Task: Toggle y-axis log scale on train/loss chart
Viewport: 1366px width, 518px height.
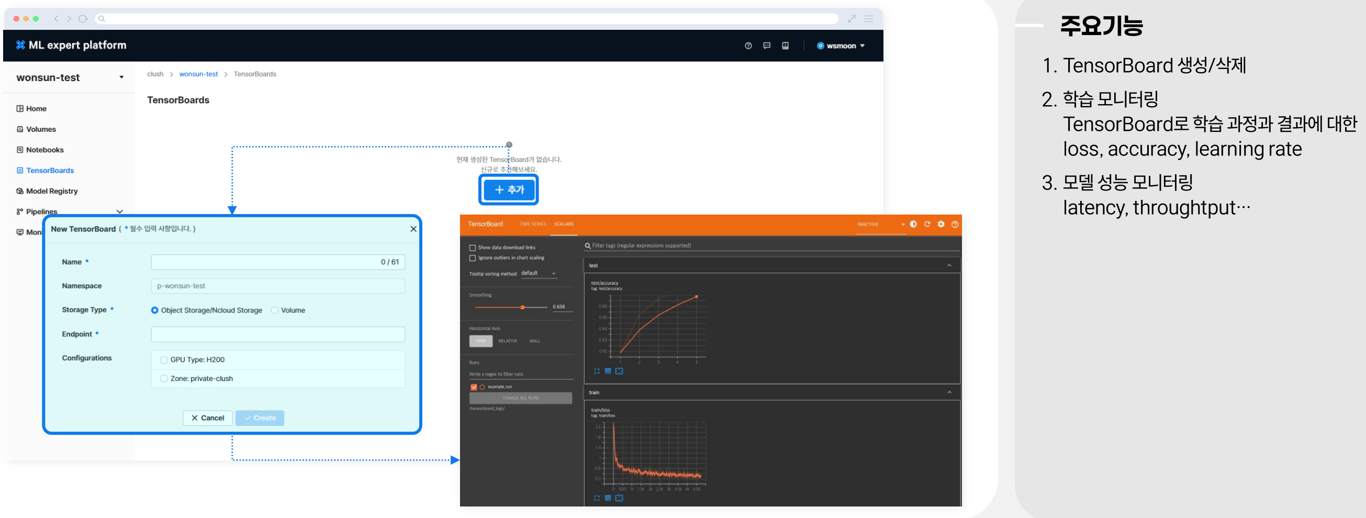Action: point(608,498)
